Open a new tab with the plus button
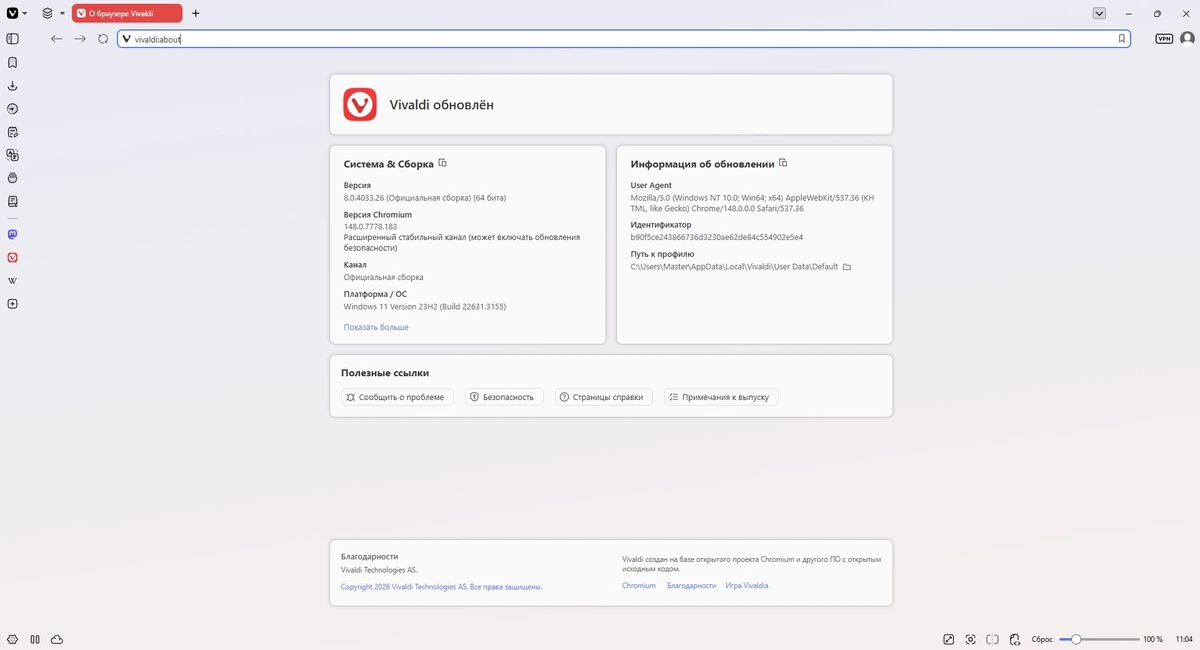This screenshot has width=1200, height=650. (x=196, y=13)
